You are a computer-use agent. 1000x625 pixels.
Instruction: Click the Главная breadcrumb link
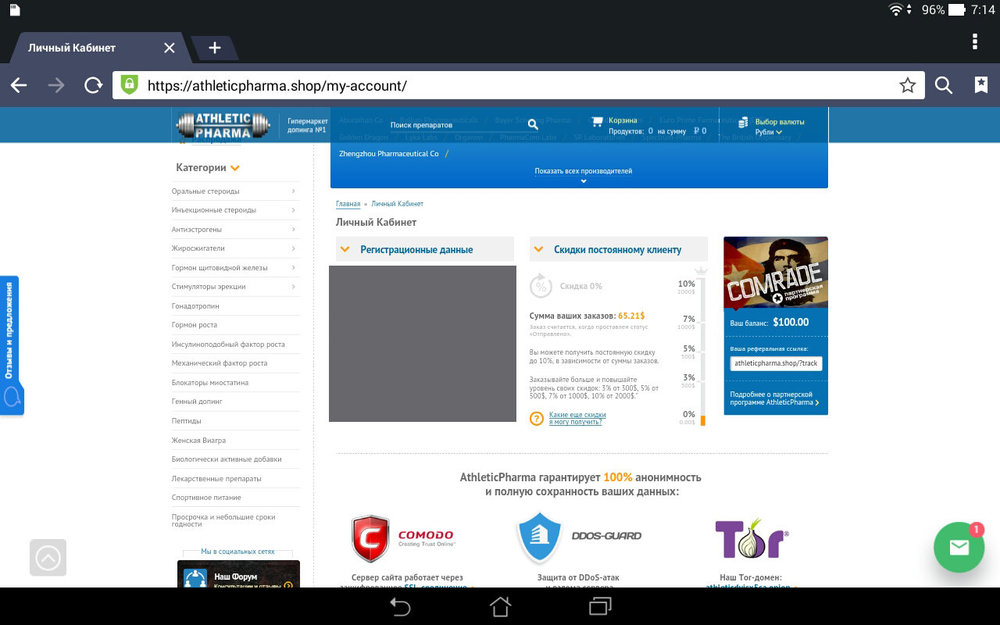click(348, 204)
